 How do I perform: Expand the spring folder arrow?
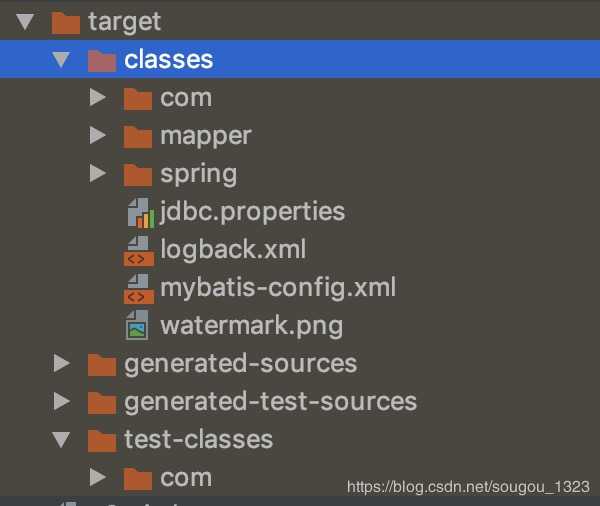[97, 174]
